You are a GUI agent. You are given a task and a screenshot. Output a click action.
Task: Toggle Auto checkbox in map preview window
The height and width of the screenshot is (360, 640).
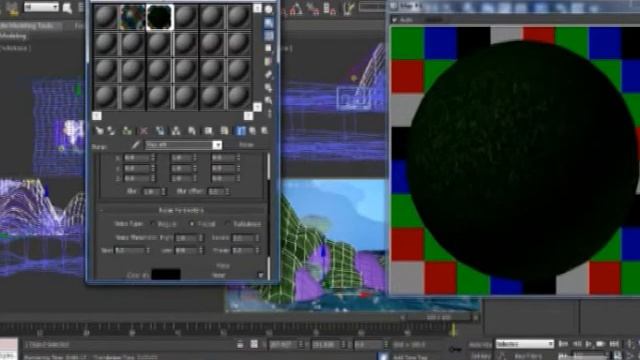[x=395, y=20]
